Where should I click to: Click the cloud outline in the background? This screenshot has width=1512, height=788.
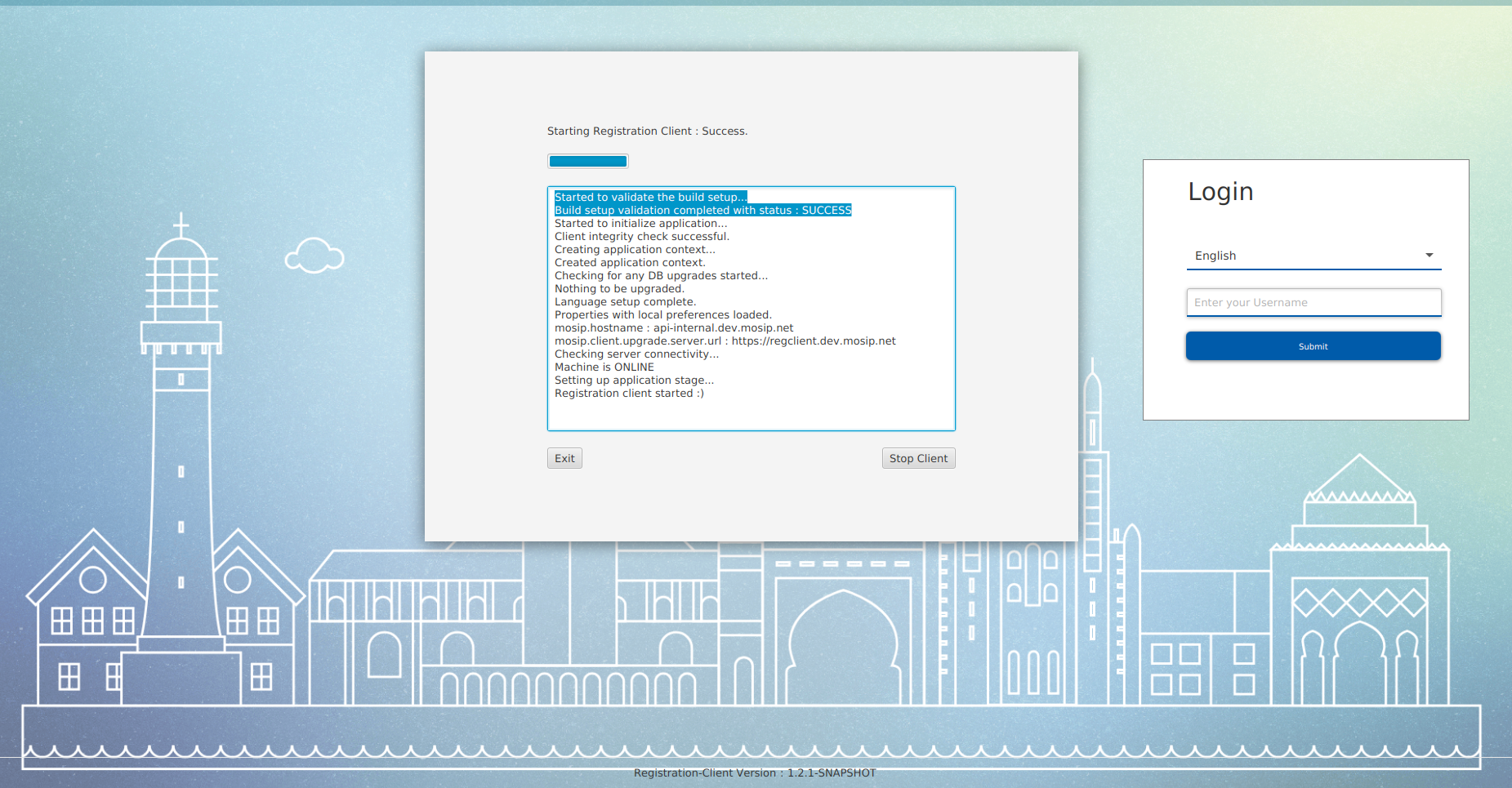(x=314, y=256)
